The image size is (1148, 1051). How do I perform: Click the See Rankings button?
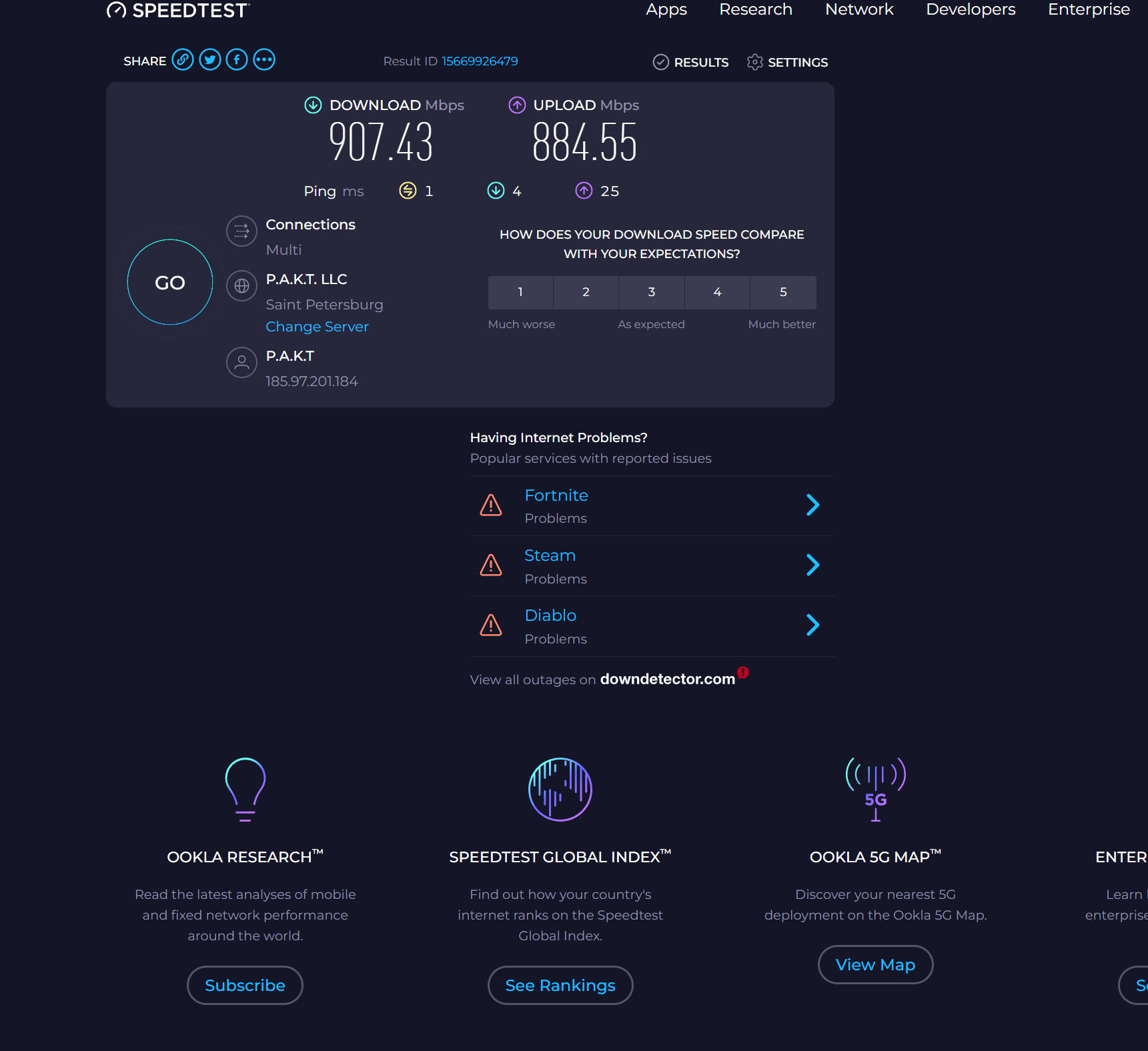(560, 985)
